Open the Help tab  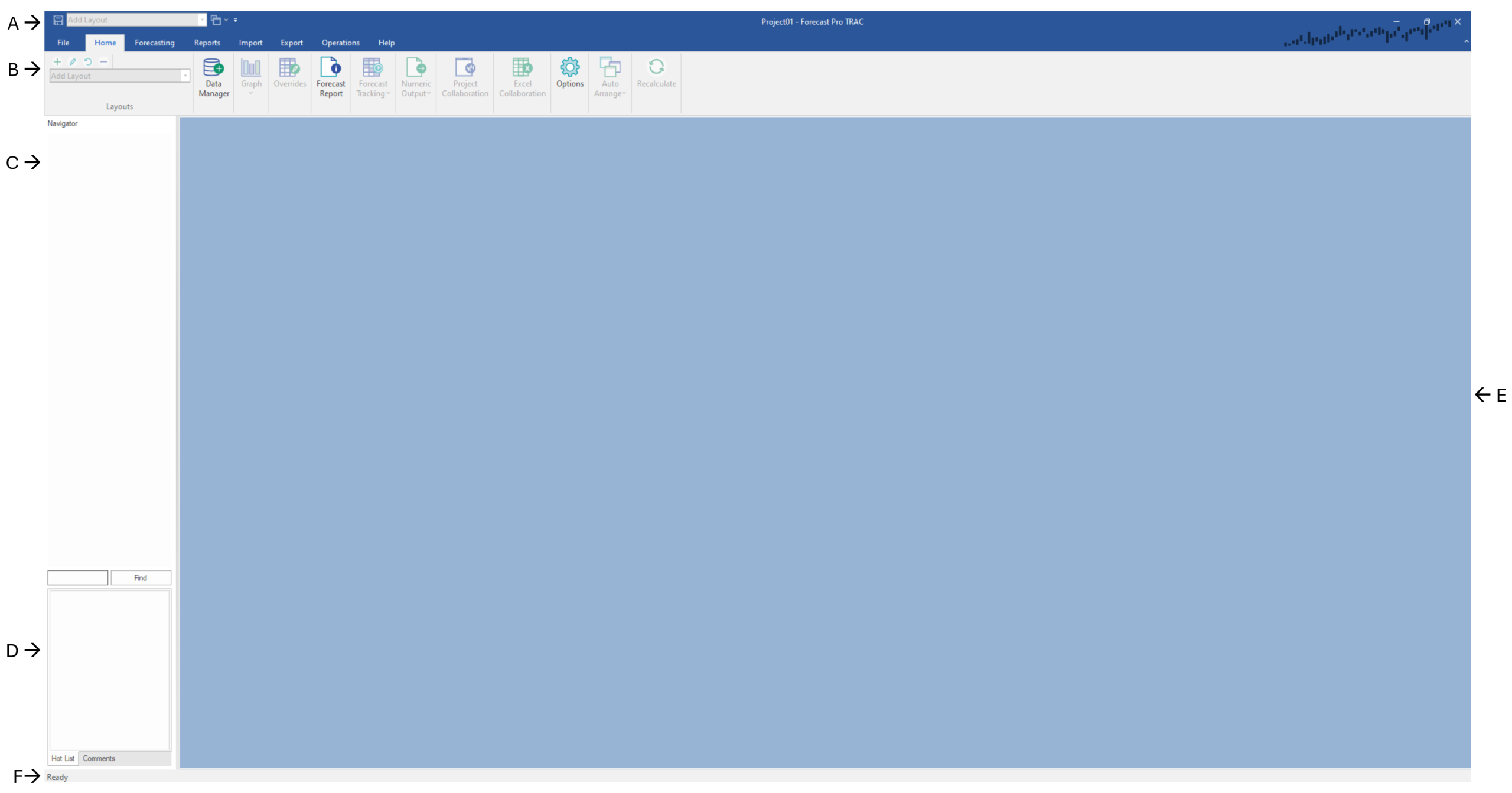386,43
